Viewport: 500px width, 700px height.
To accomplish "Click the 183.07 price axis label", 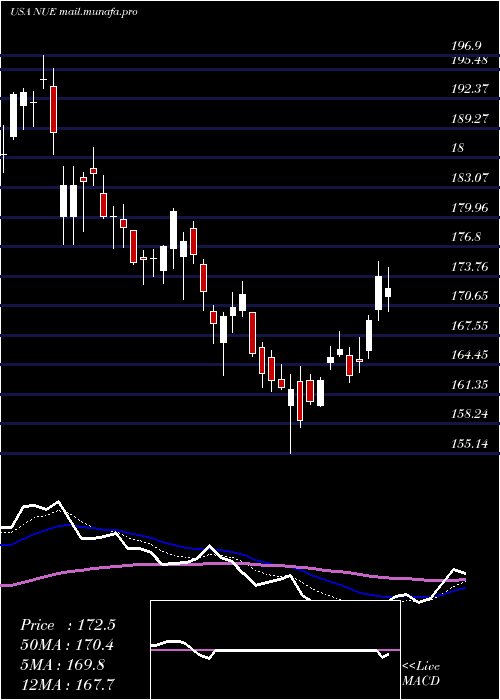I will (469, 178).
